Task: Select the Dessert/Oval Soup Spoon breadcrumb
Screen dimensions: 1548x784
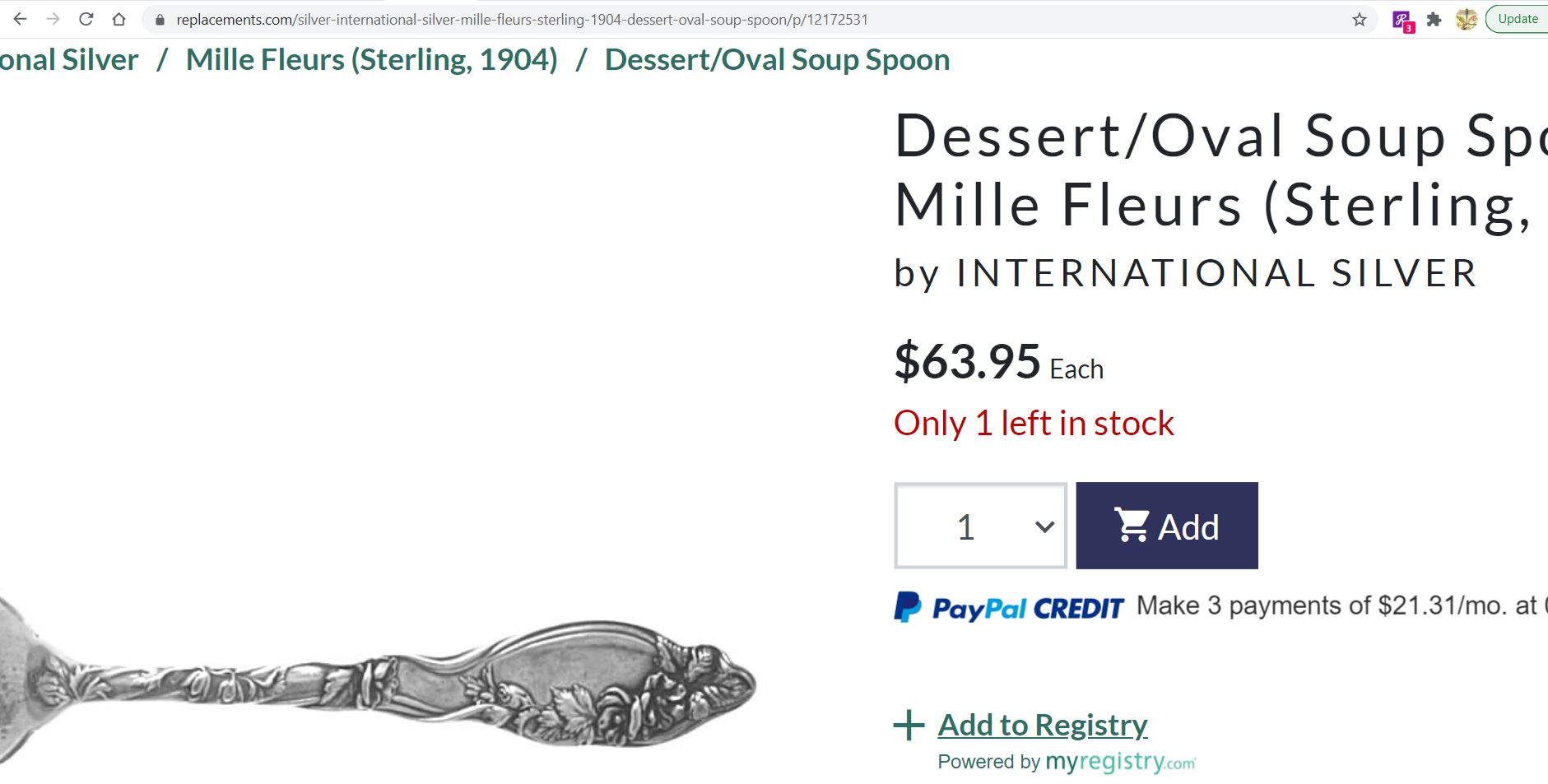Action: pyautogui.click(x=777, y=60)
